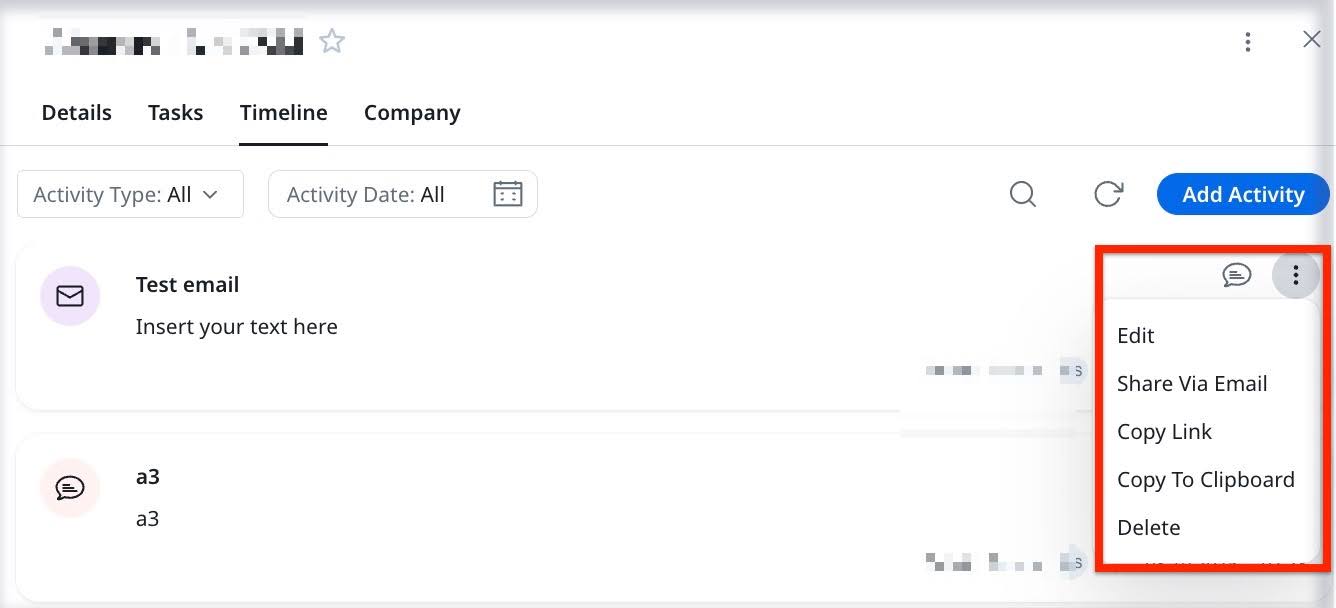Screen dimensions: 1336x608
Task: Select Delete from the activity menu
Action: 1149,528
